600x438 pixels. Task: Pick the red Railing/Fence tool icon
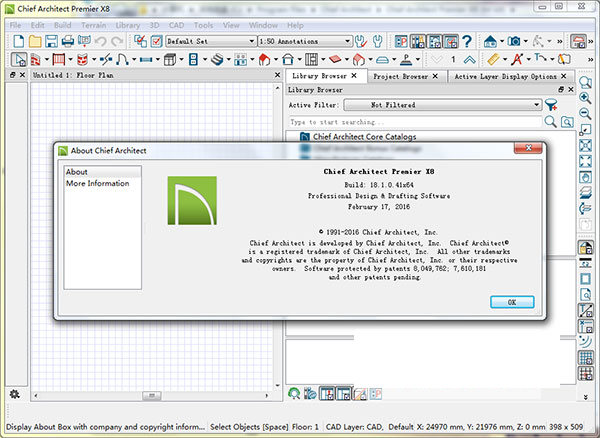point(59,60)
